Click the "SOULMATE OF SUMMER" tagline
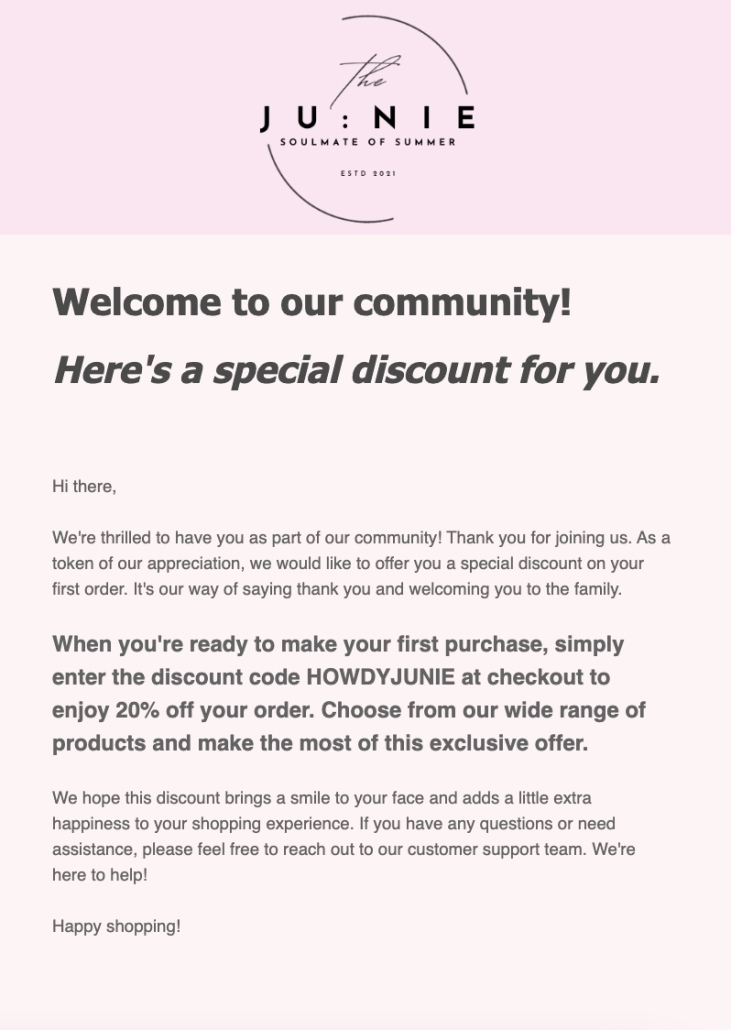 367,142
